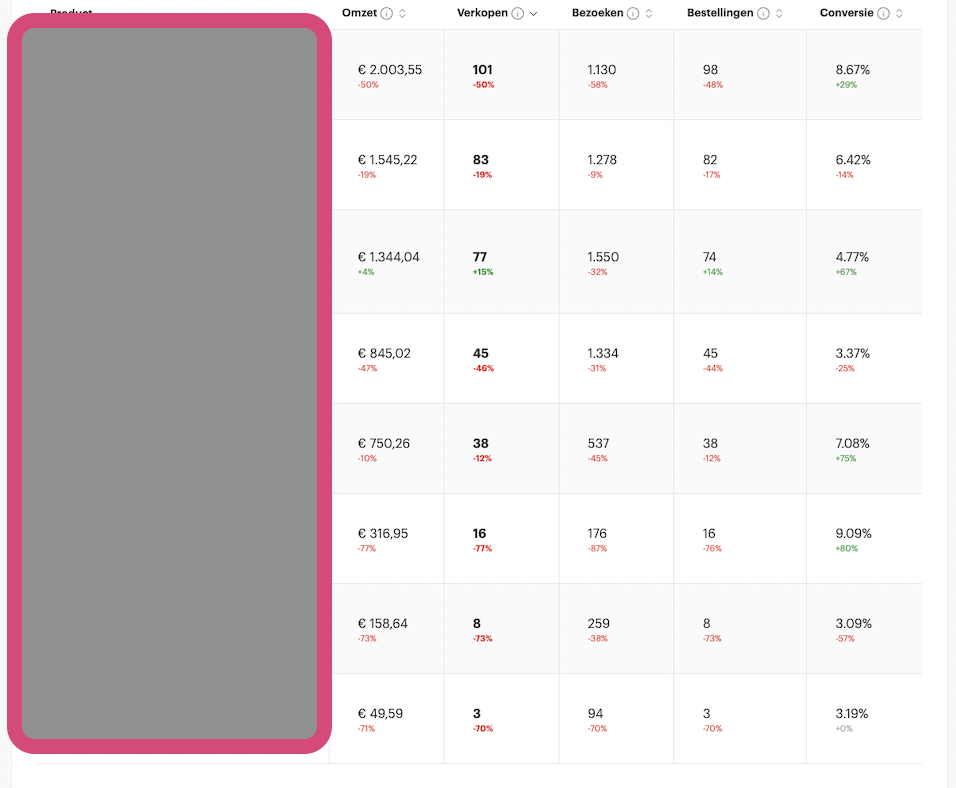Click the 3.09% conversie value
This screenshot has height=788, width=956.
click(x=854, y=623)
